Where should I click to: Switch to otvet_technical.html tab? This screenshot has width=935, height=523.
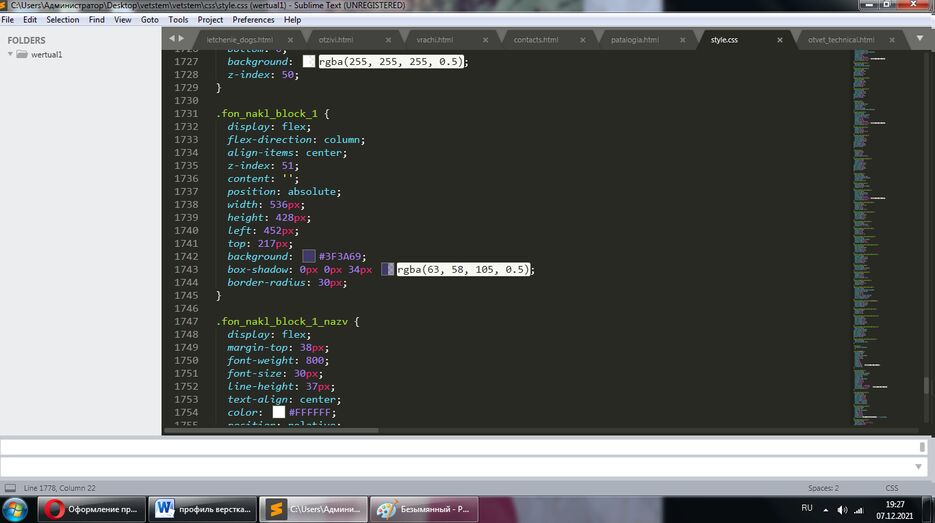coord(841,40)
